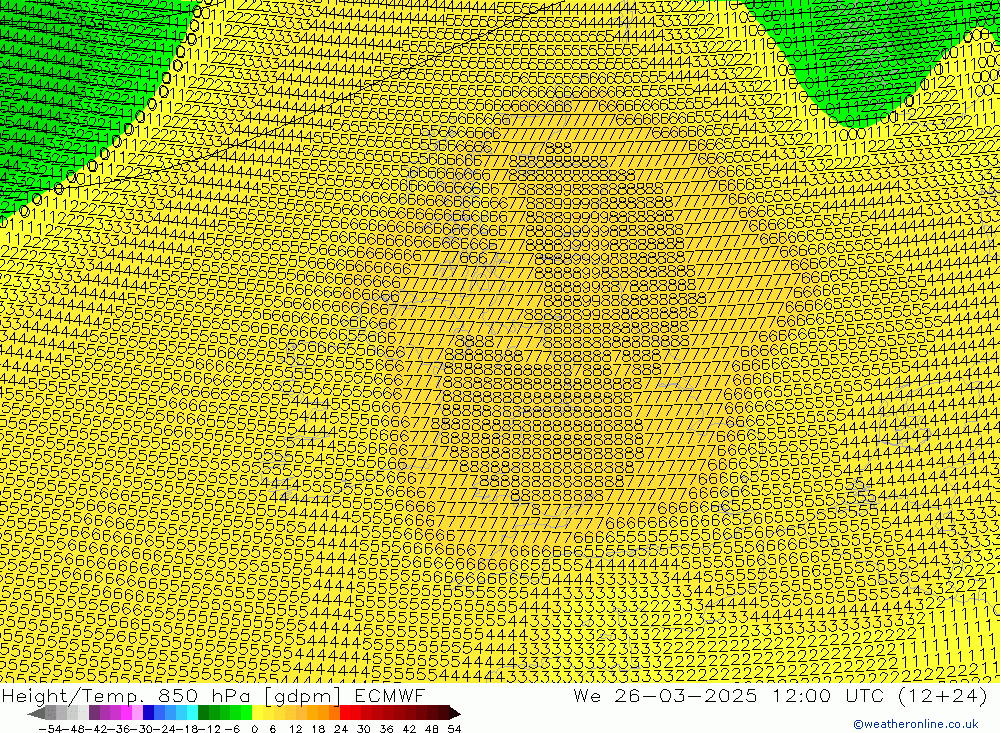The image size is (1000, 733).
Task: Select the right dark arrow of the legend
Action: 455,713
